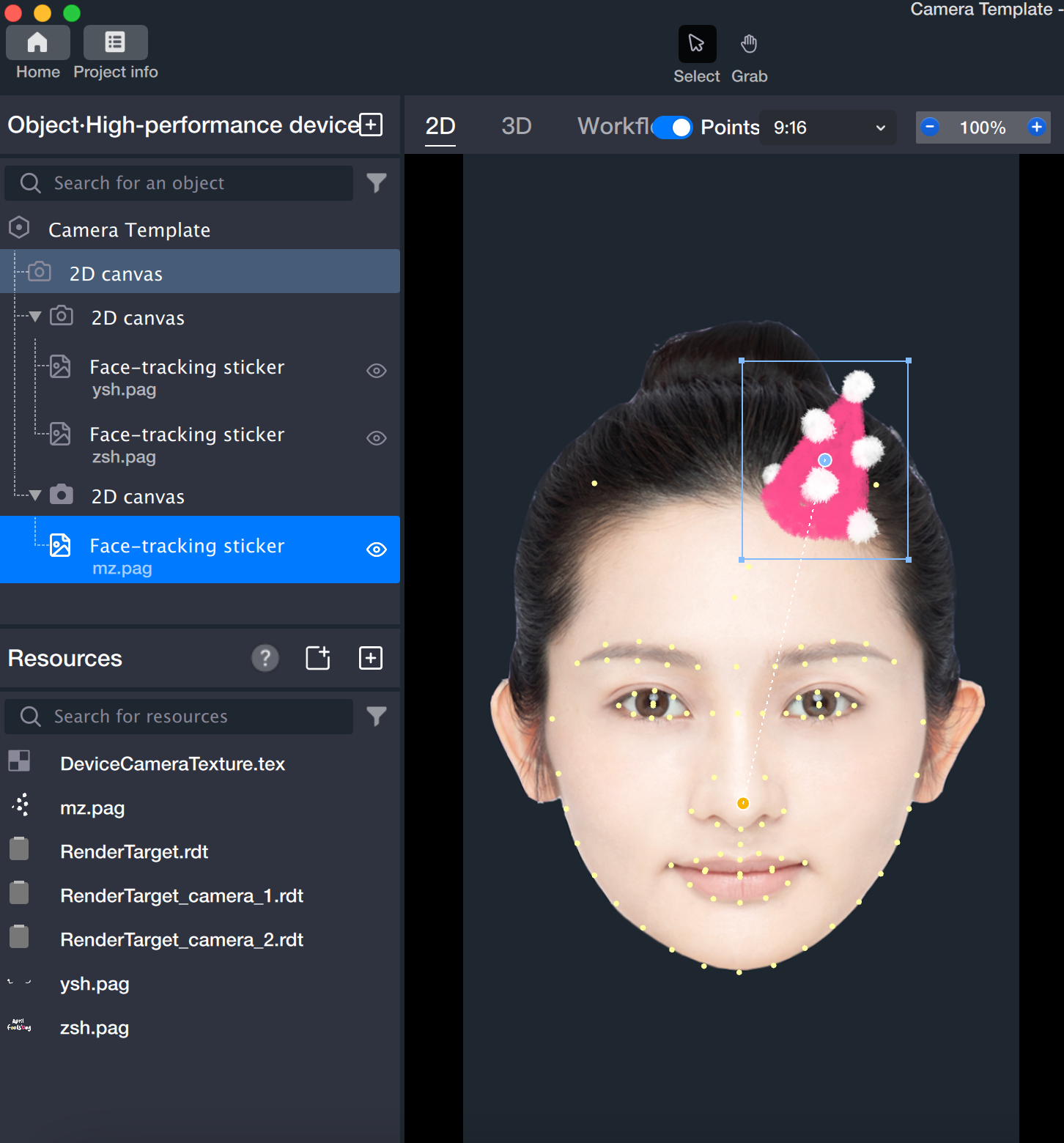The image size is (1064, 1143).
Task: Open the Project info panel
Action: 115,43
